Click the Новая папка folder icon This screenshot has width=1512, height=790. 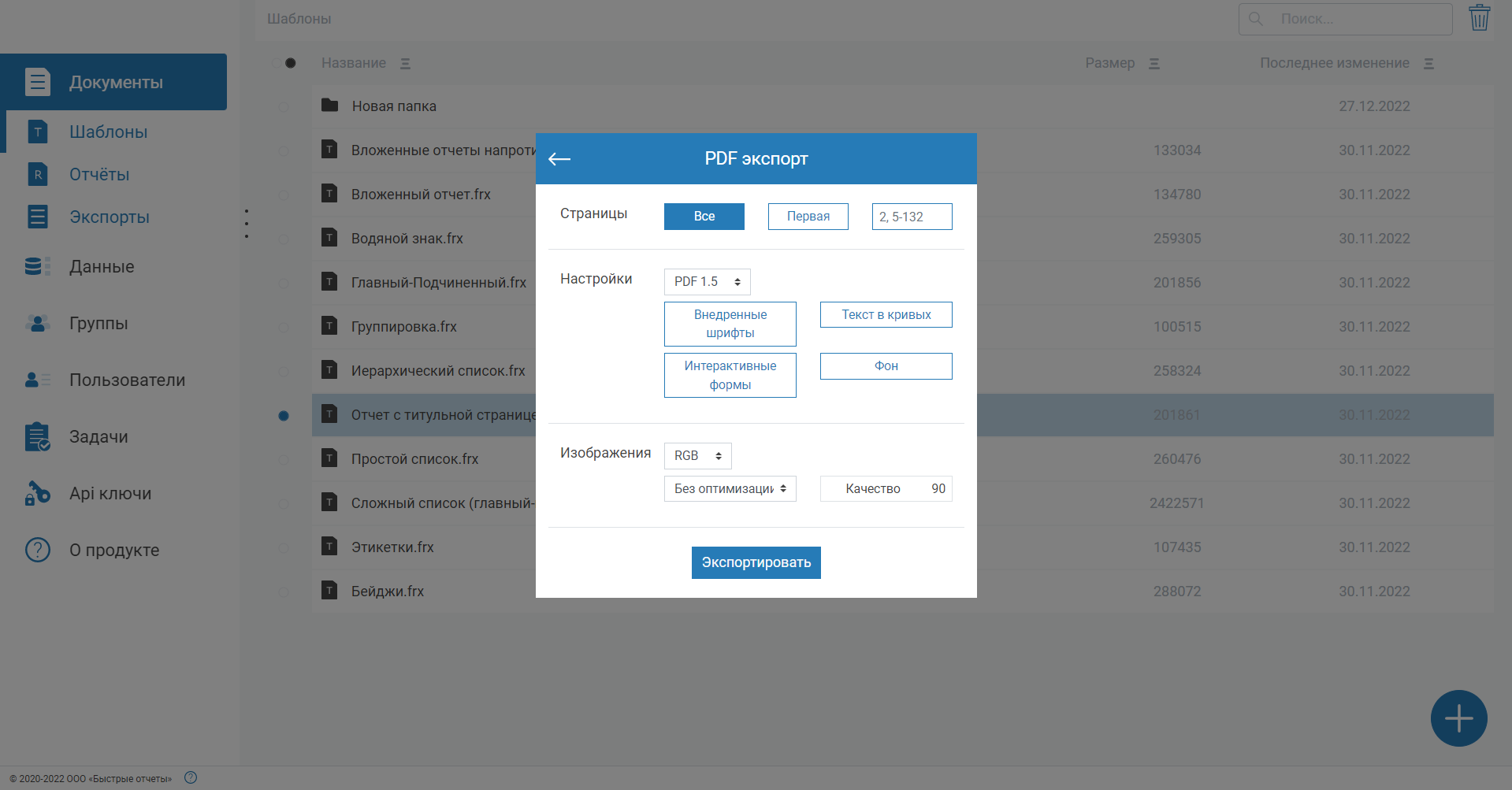[x=330, y=106]
